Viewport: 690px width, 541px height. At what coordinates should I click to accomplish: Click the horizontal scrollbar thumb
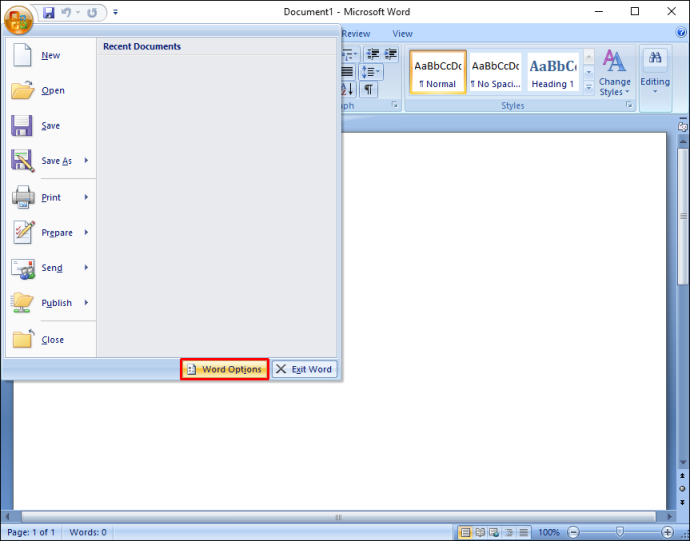338,517
